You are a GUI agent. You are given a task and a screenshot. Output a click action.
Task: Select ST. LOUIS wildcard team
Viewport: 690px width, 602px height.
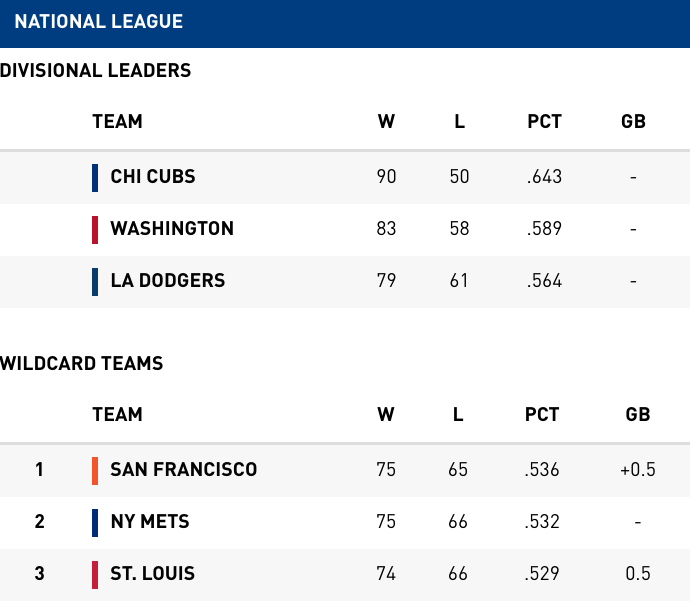[153, 573]
